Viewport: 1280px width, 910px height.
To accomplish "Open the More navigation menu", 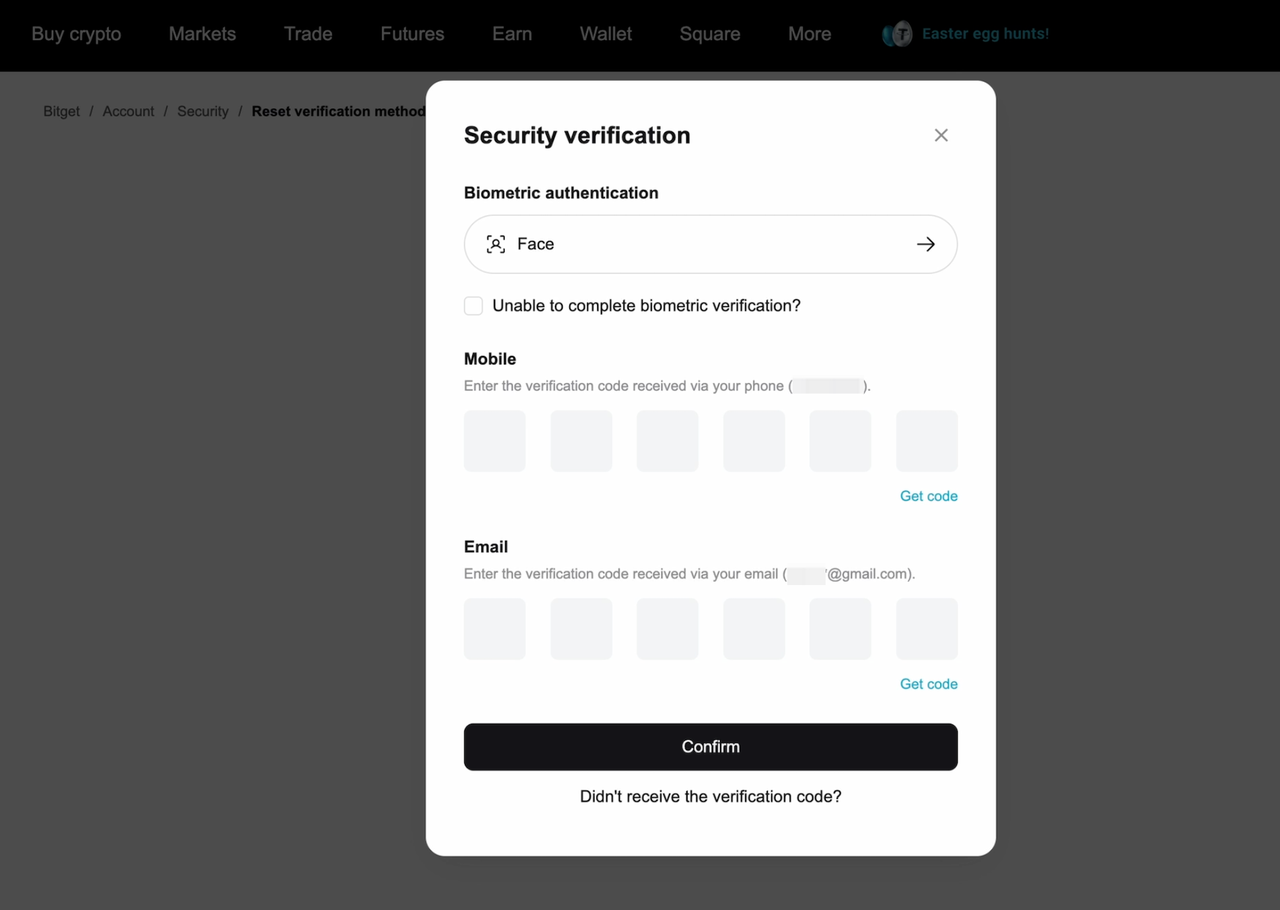I will tap(809, 33).
